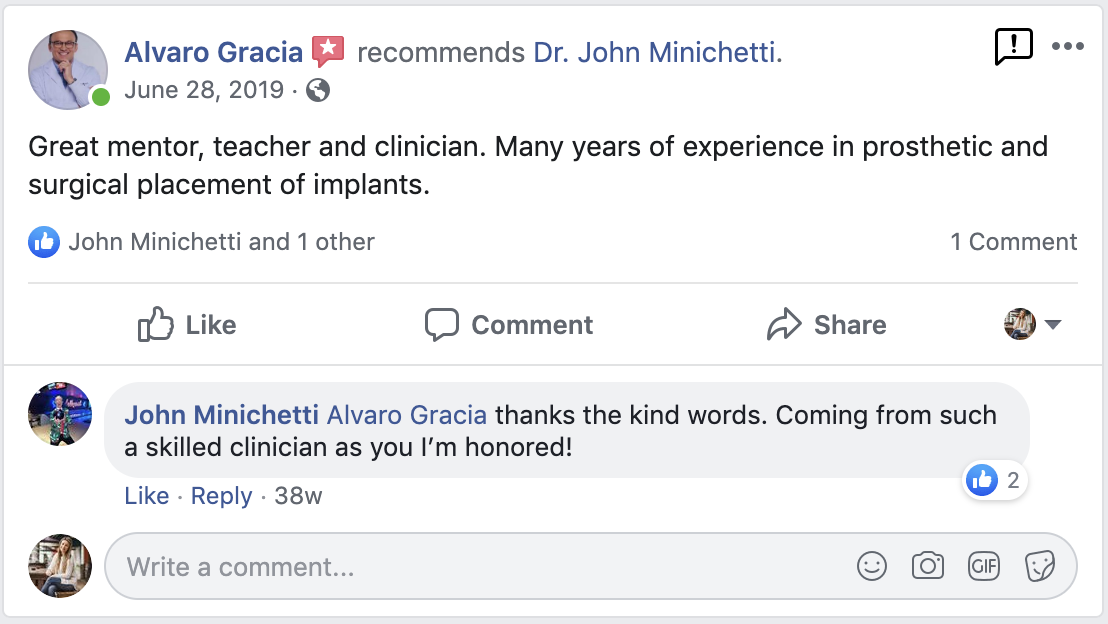Insert an emoji via smiley icon
This screenshot has width=1108, height=624.
872,566
